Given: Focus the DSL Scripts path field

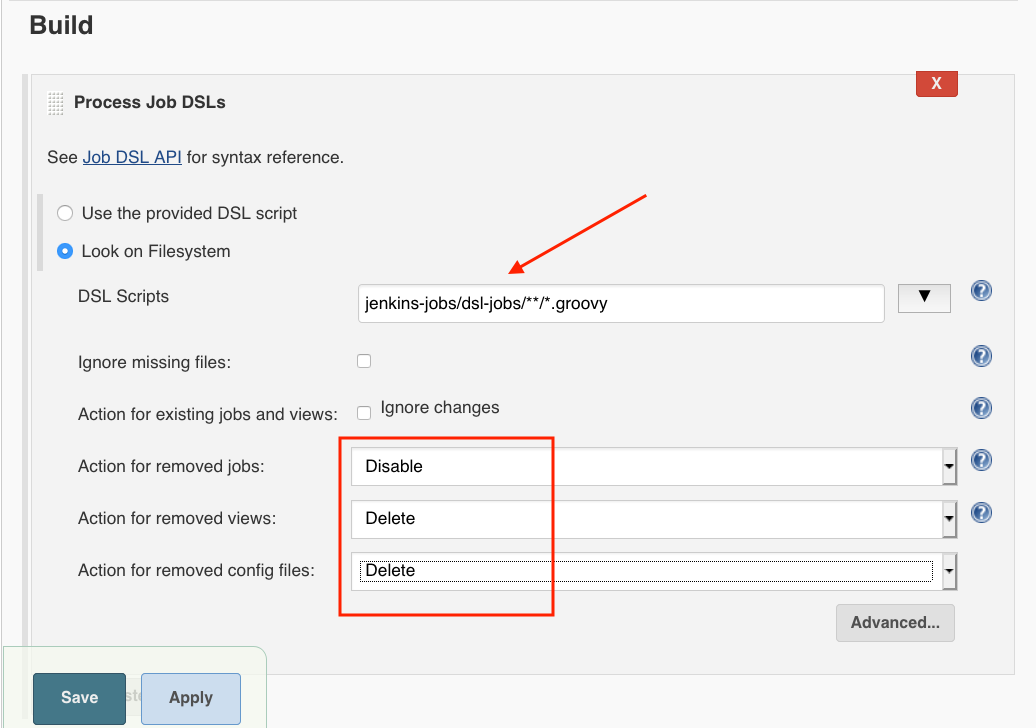Looking at the screenshot, I should [621, 304].
